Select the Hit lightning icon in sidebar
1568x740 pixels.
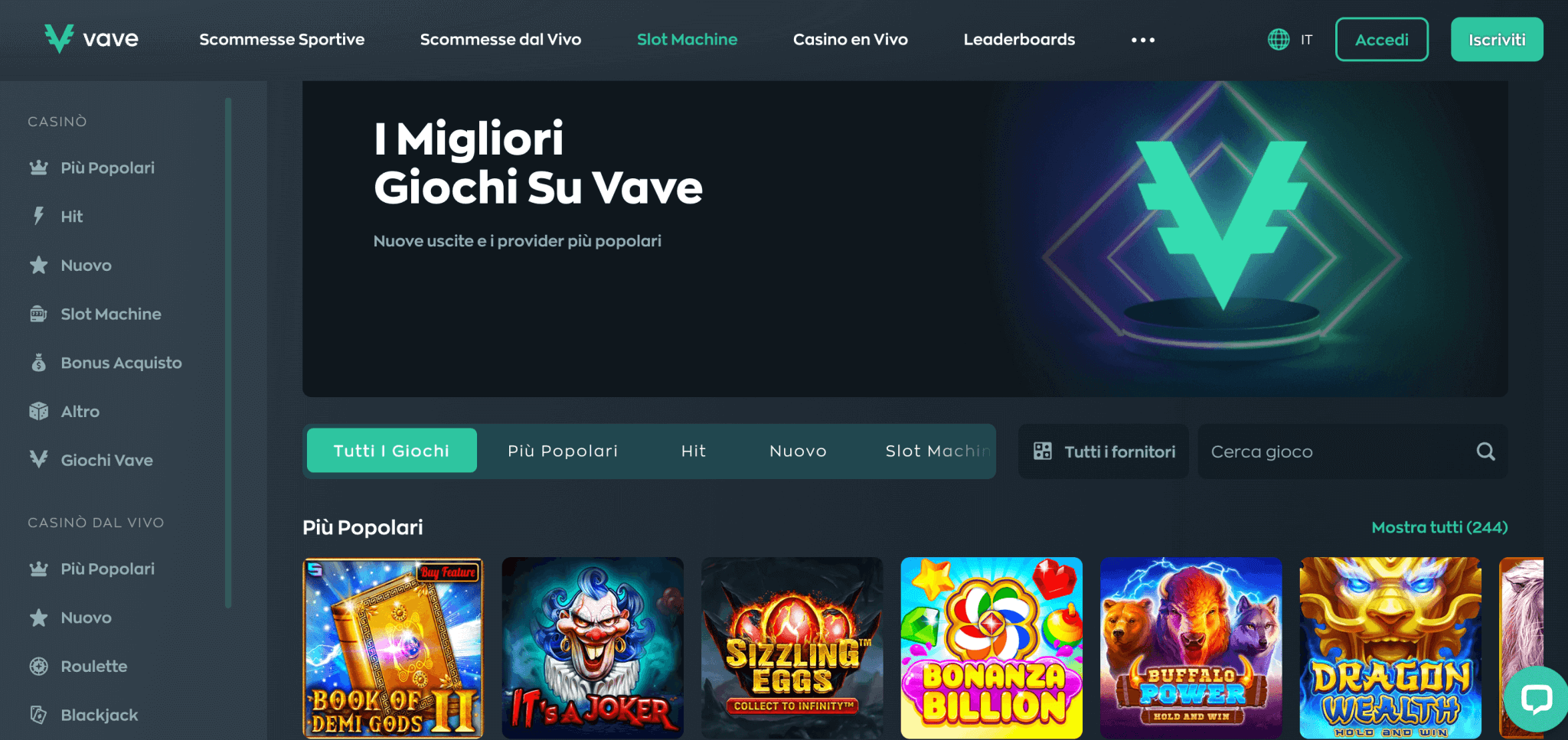point(38,216)
